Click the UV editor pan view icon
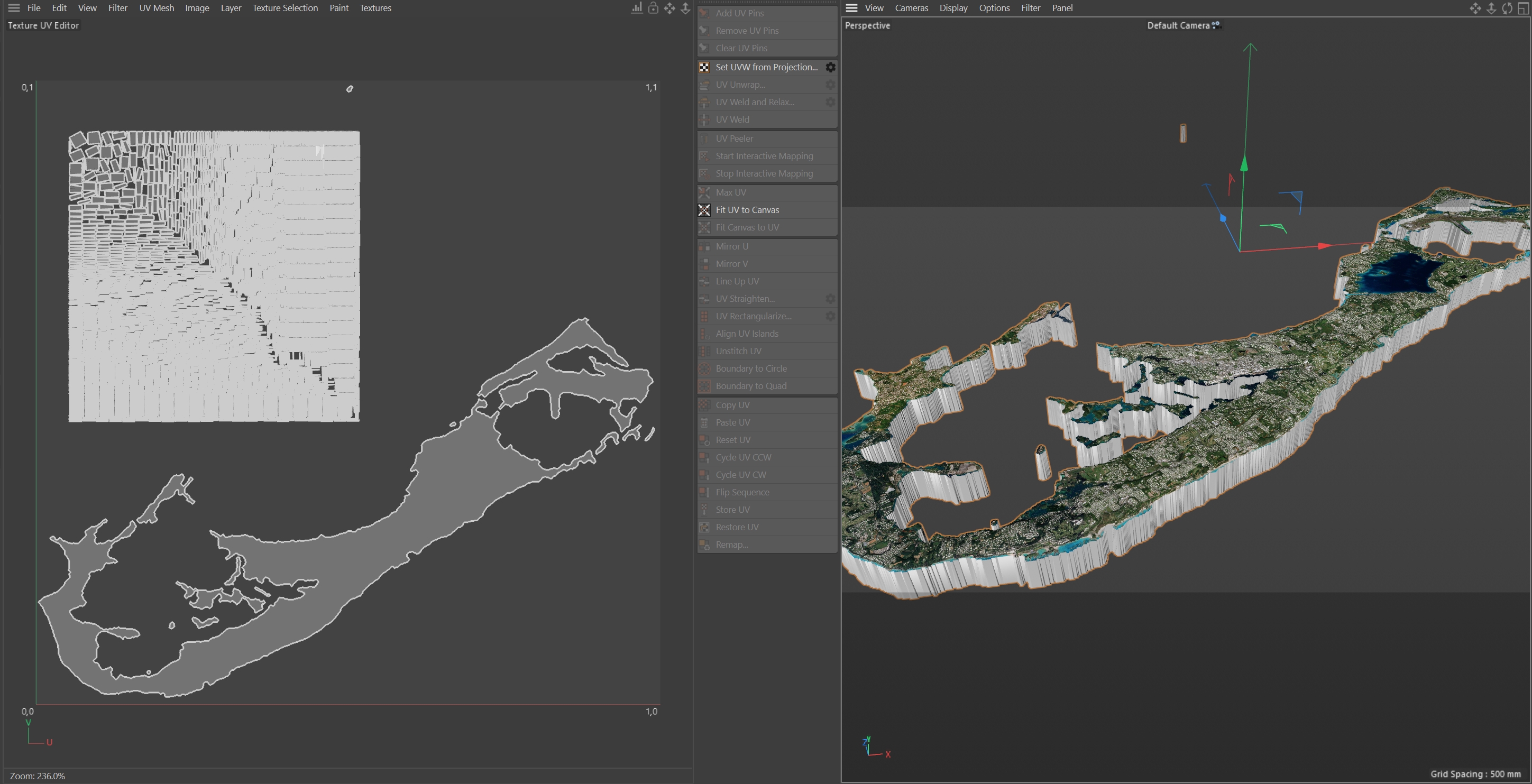The width and height of the screenshot is (1532, 784). (x=669, y=8)
